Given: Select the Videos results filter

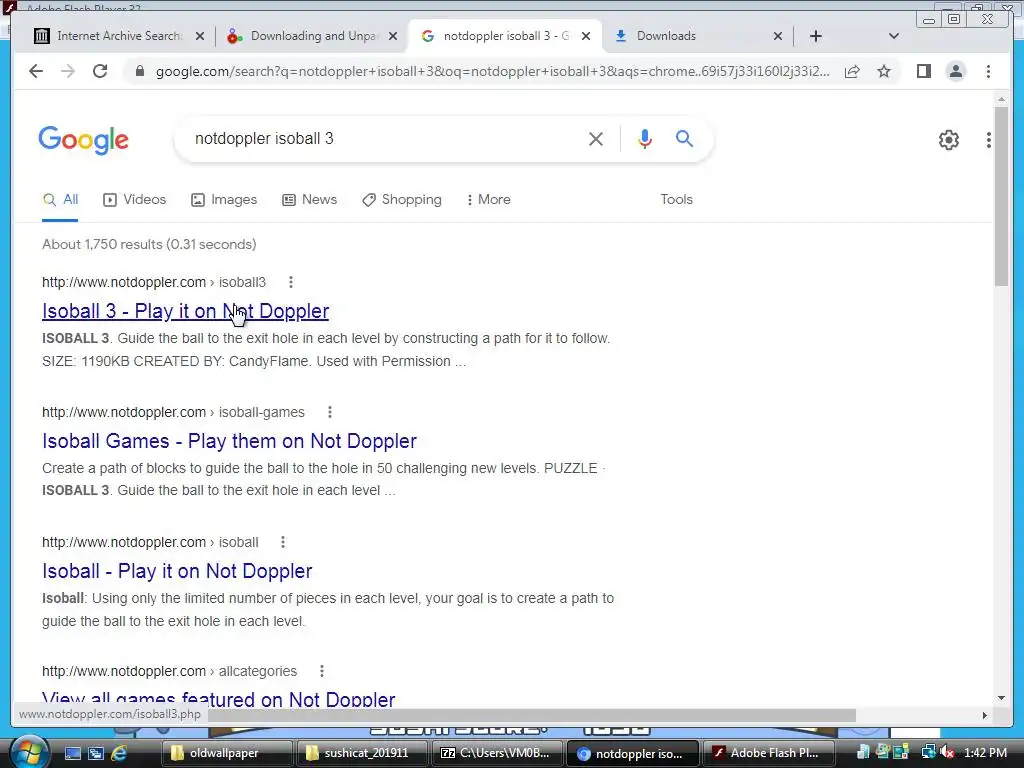Looking at the screenshot, I should [135, 200].
